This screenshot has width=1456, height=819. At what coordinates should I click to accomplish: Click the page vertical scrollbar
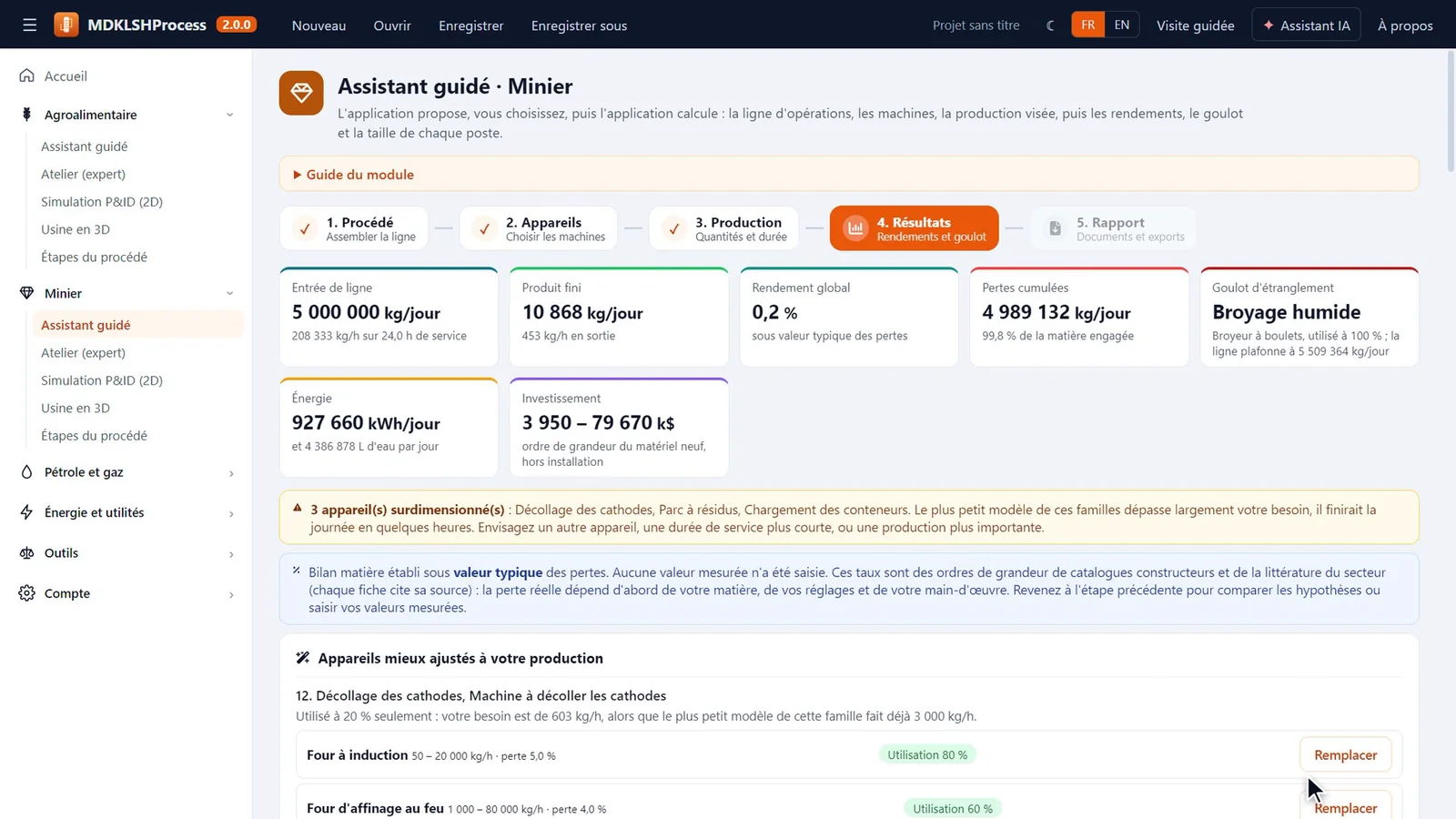tap(1451, 109)
